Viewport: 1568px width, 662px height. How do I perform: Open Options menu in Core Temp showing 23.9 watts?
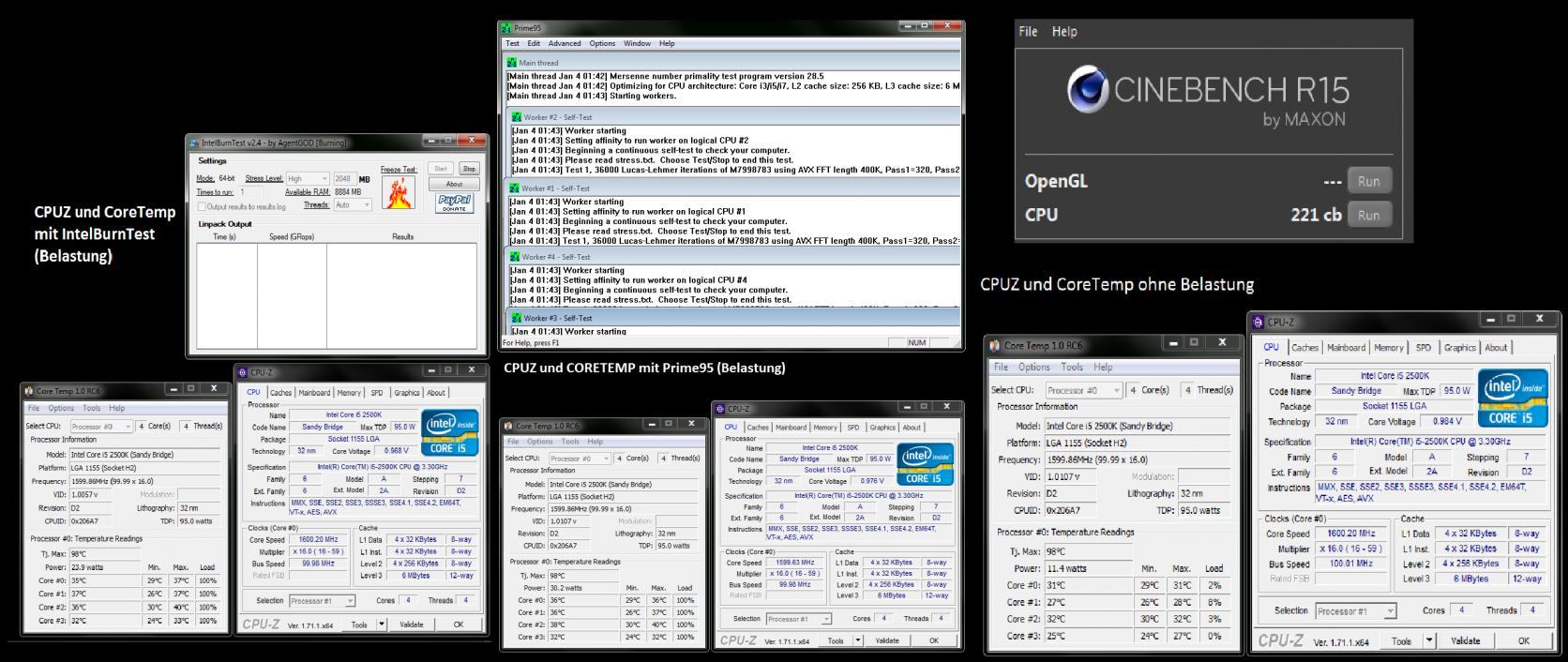pyautogui.click(x=61, y=409)
